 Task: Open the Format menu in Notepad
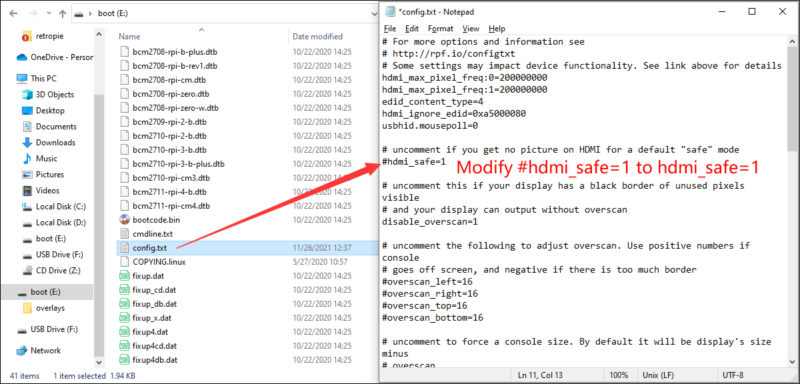click(440, 29)
